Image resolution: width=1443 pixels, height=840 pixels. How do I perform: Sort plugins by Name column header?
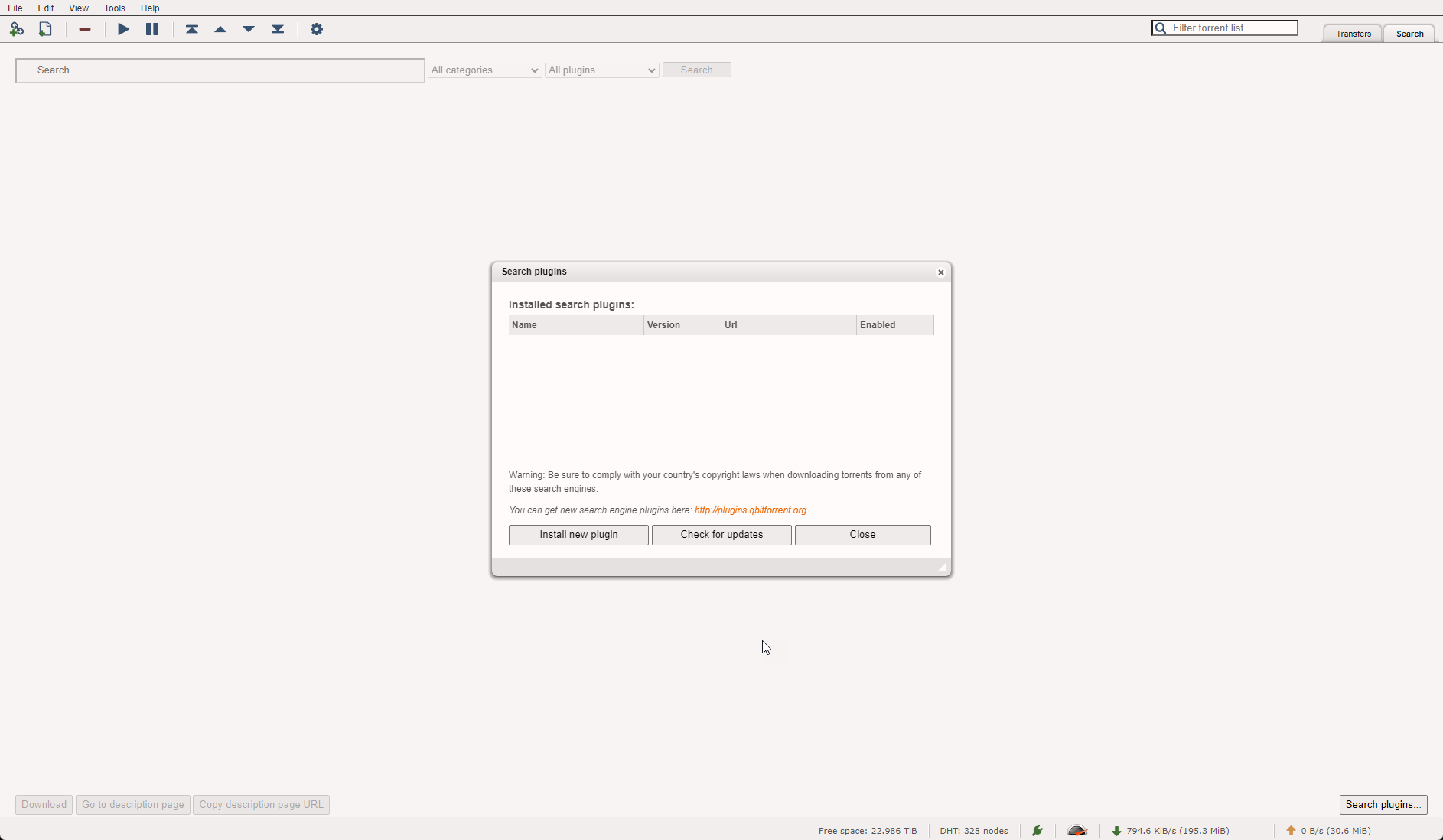coord(576,325)
